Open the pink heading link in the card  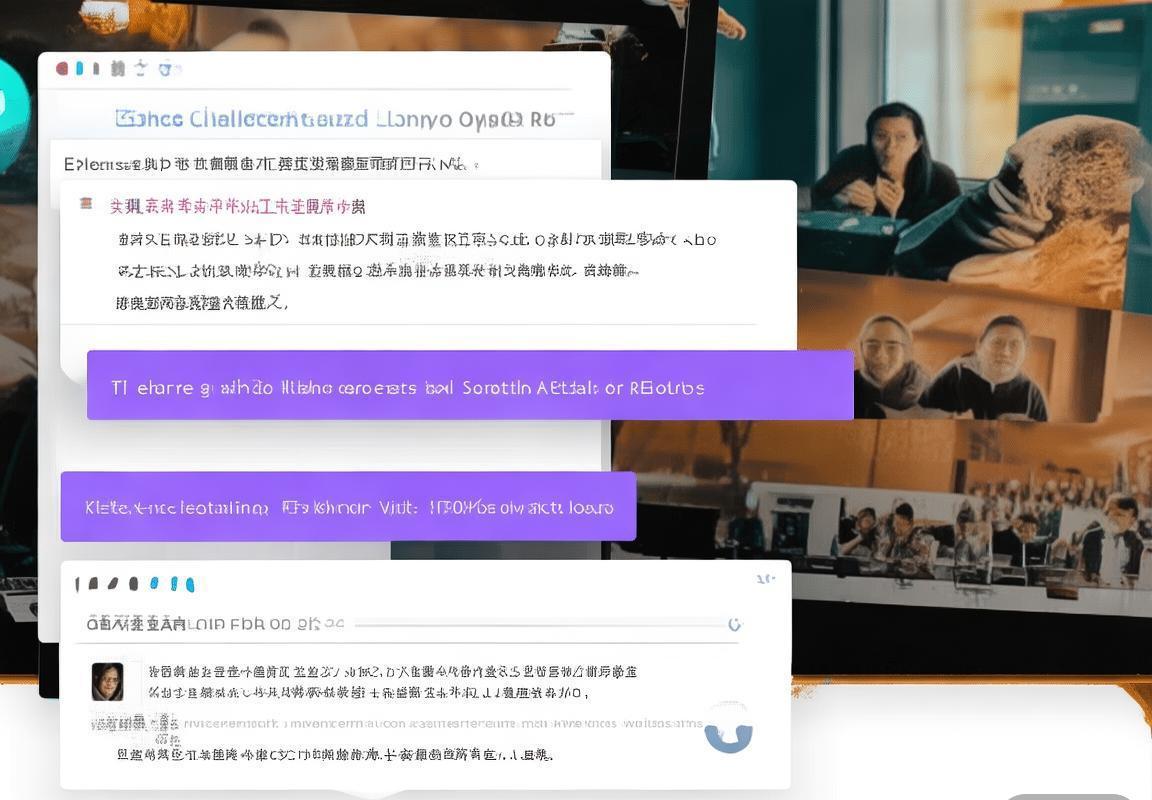click(x=237, y=207)
